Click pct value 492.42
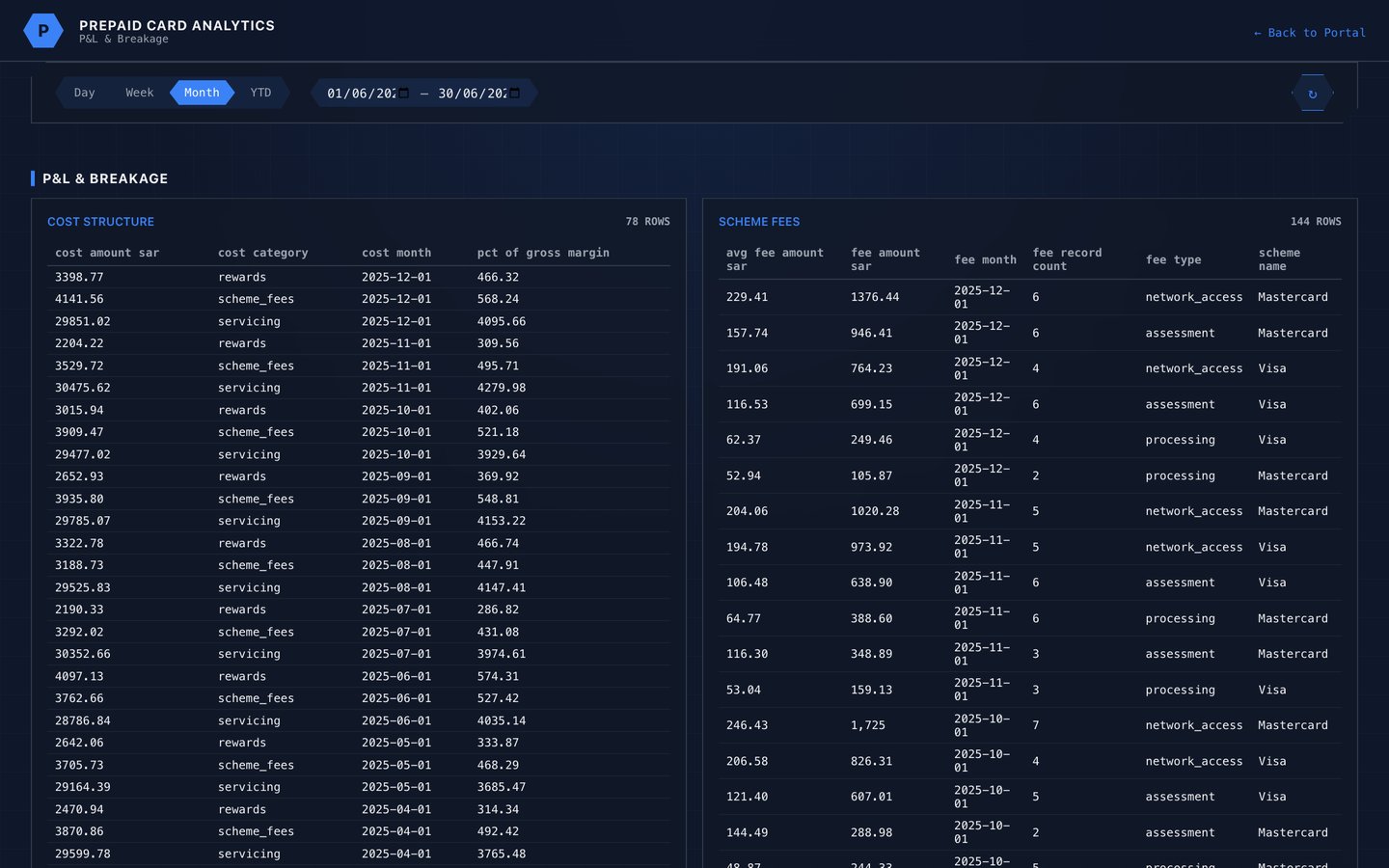This screenshot has height=868, width=1389. click(498, 831)
